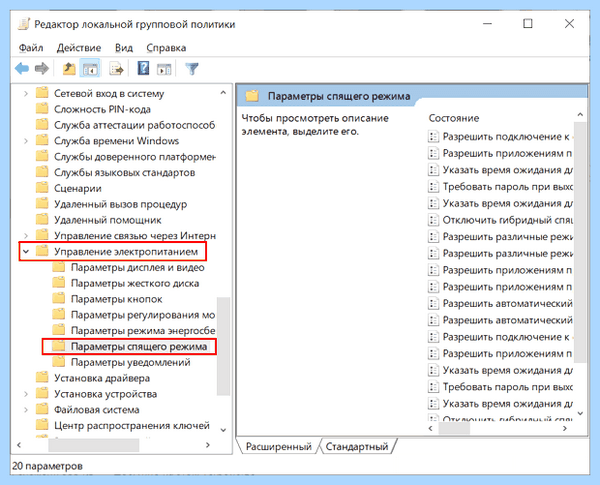Click the Back arrow toolbar icon
This screenshot has width=600, height=485.
(22, 69)
